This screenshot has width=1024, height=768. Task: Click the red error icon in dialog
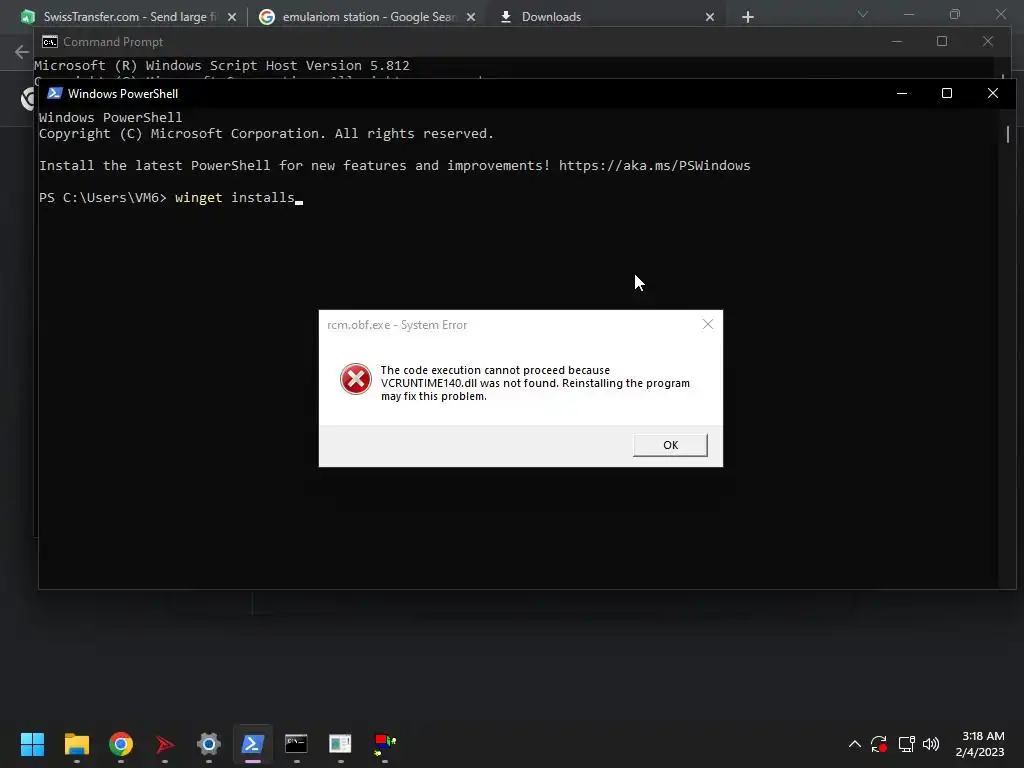point(356,379)
